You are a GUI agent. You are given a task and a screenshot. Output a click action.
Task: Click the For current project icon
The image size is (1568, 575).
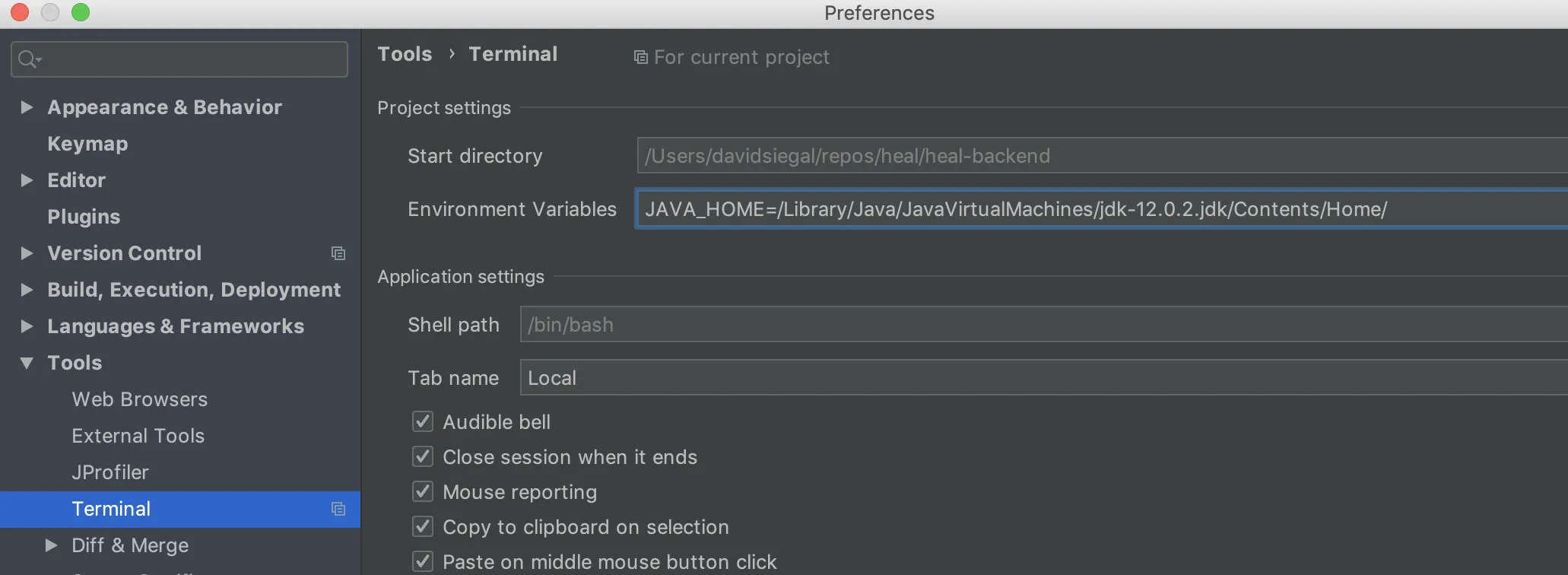[x=641, y=57]
